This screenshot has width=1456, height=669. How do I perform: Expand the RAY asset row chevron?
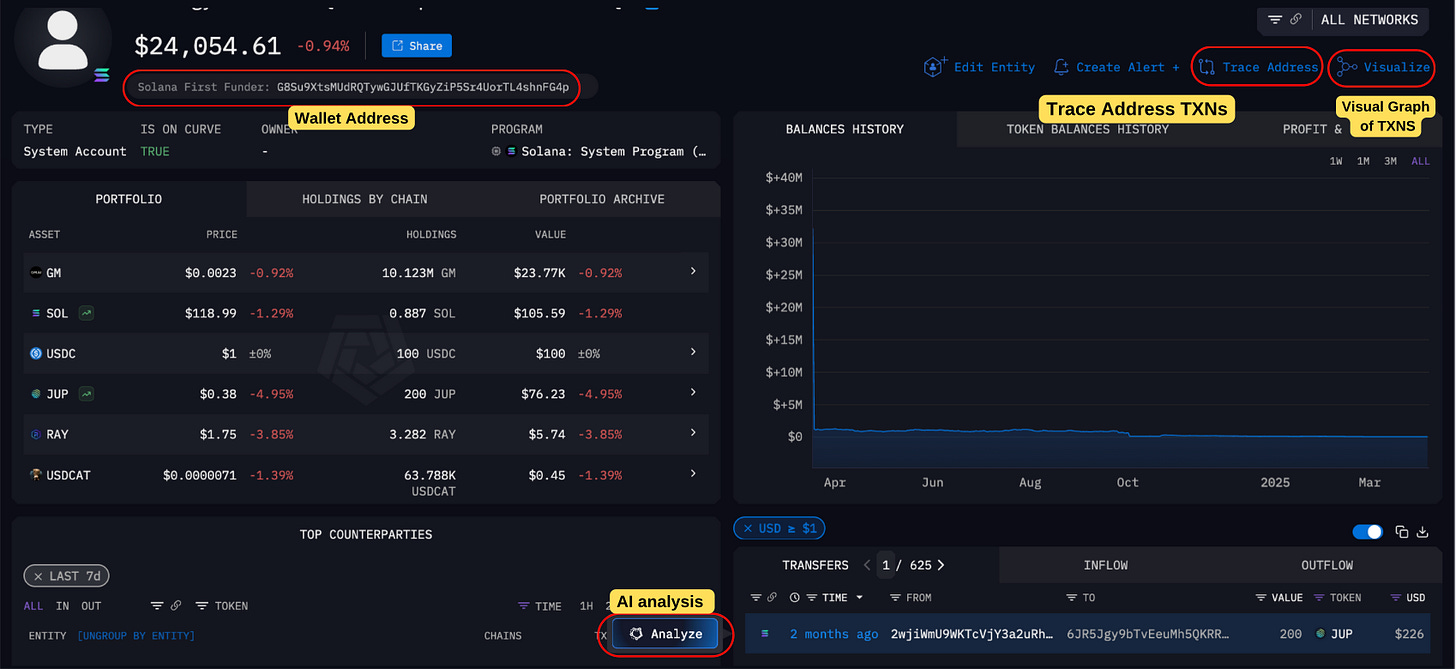pyautogui.click(x=693, y=433)
